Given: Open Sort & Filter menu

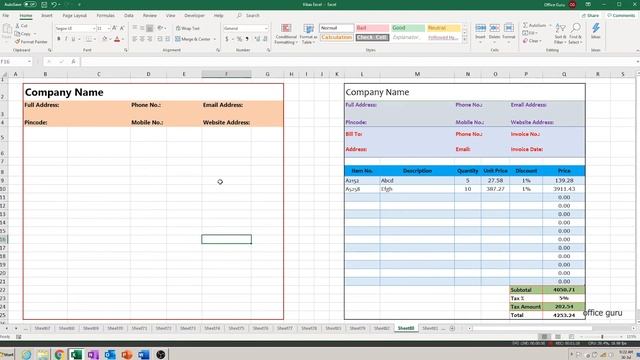Looking at the screenshot, I should [560, 33].
